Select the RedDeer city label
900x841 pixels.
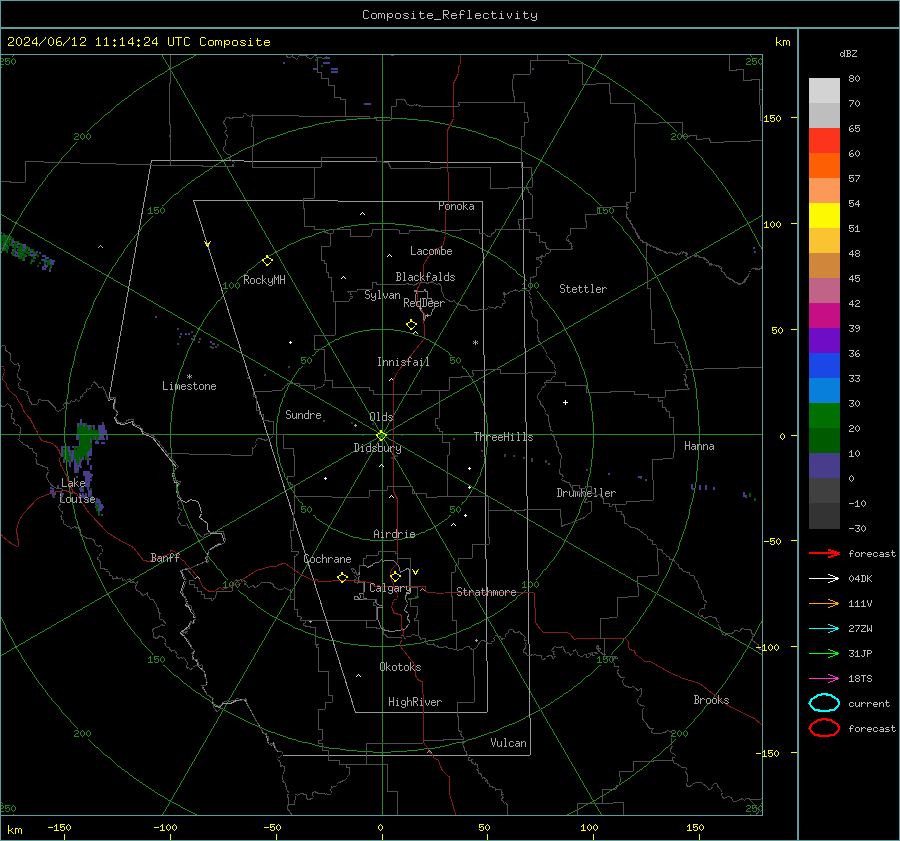point(424,303)
